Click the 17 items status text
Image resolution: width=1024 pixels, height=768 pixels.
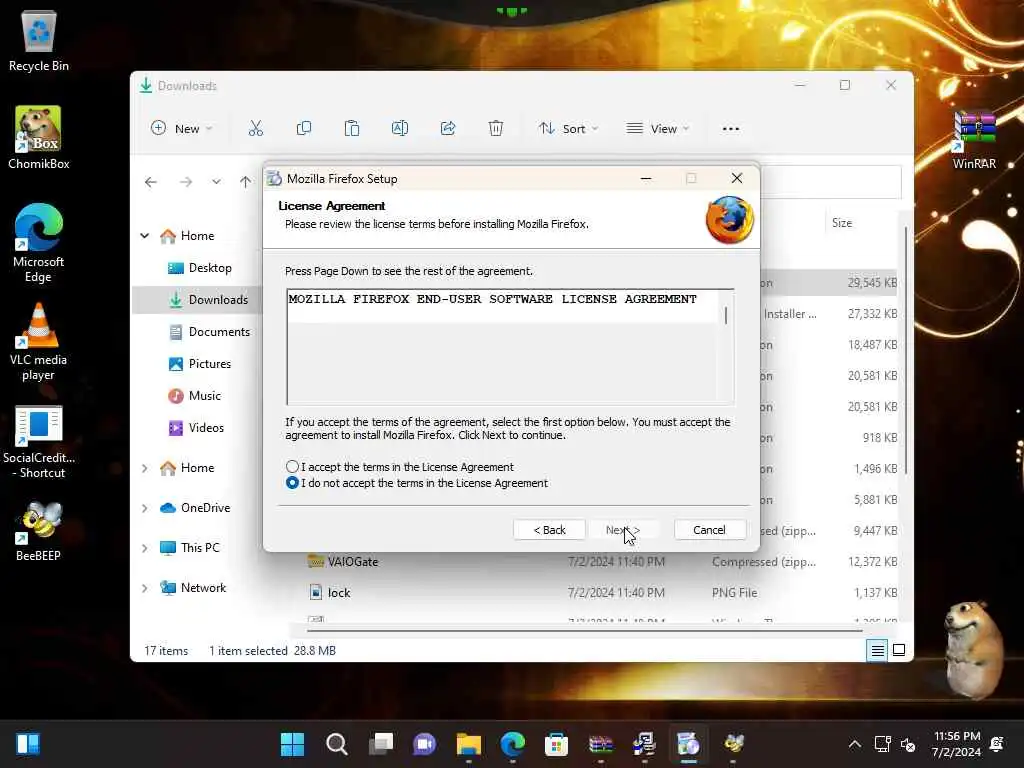point(166,650)
